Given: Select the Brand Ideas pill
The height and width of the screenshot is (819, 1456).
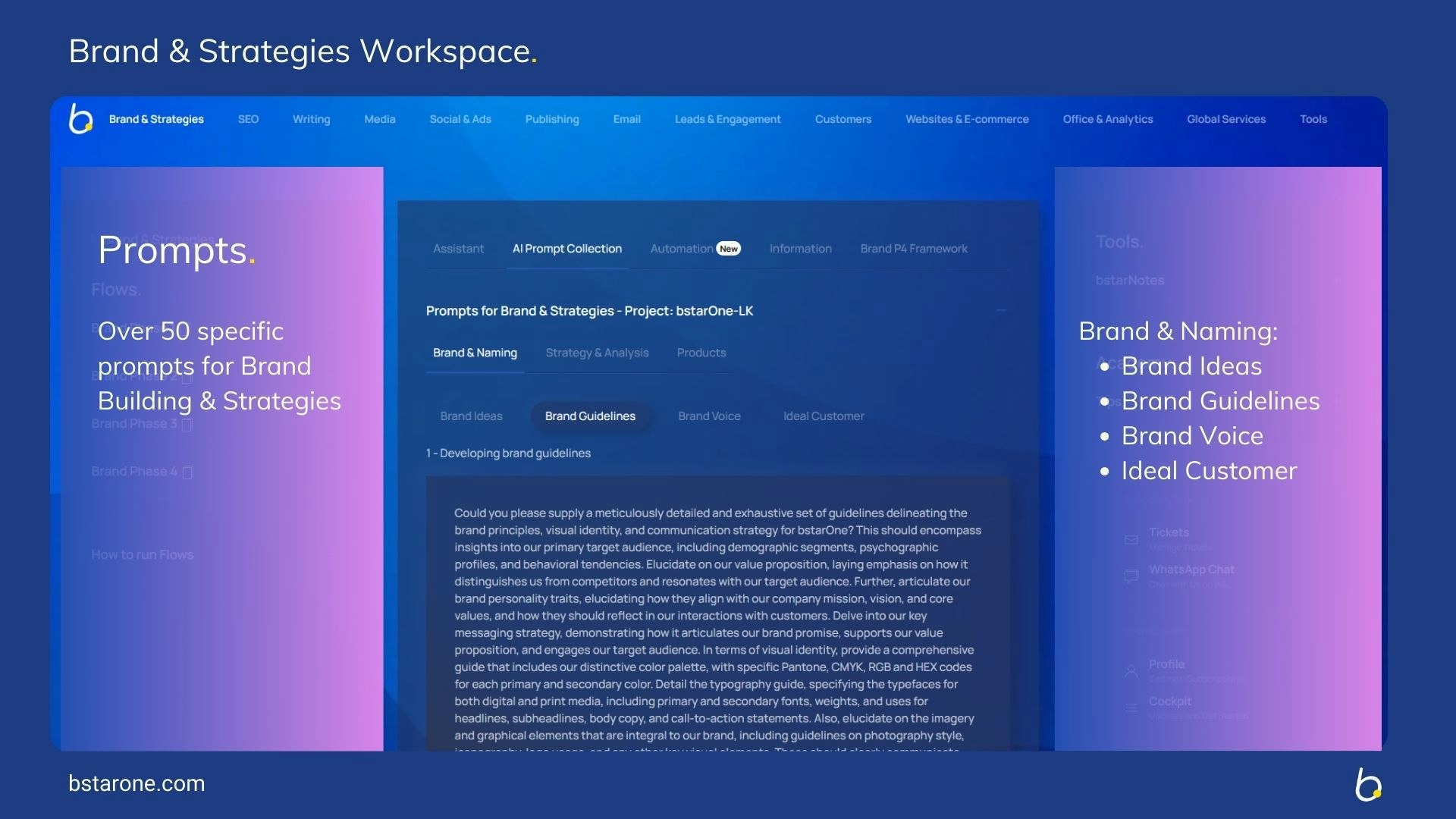Looking at the screenshot, I should pyautogui.click(x=471, y=416).
